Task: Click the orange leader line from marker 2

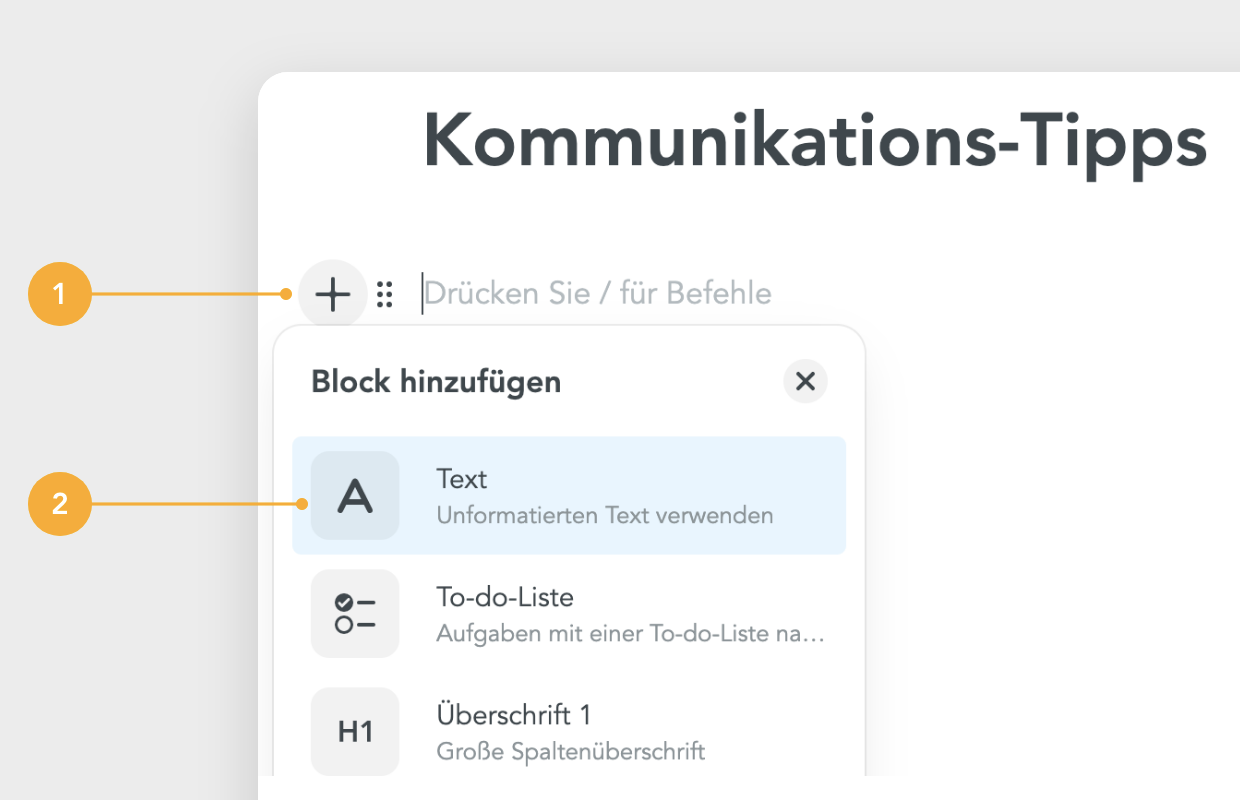Action: pos(197,504)
